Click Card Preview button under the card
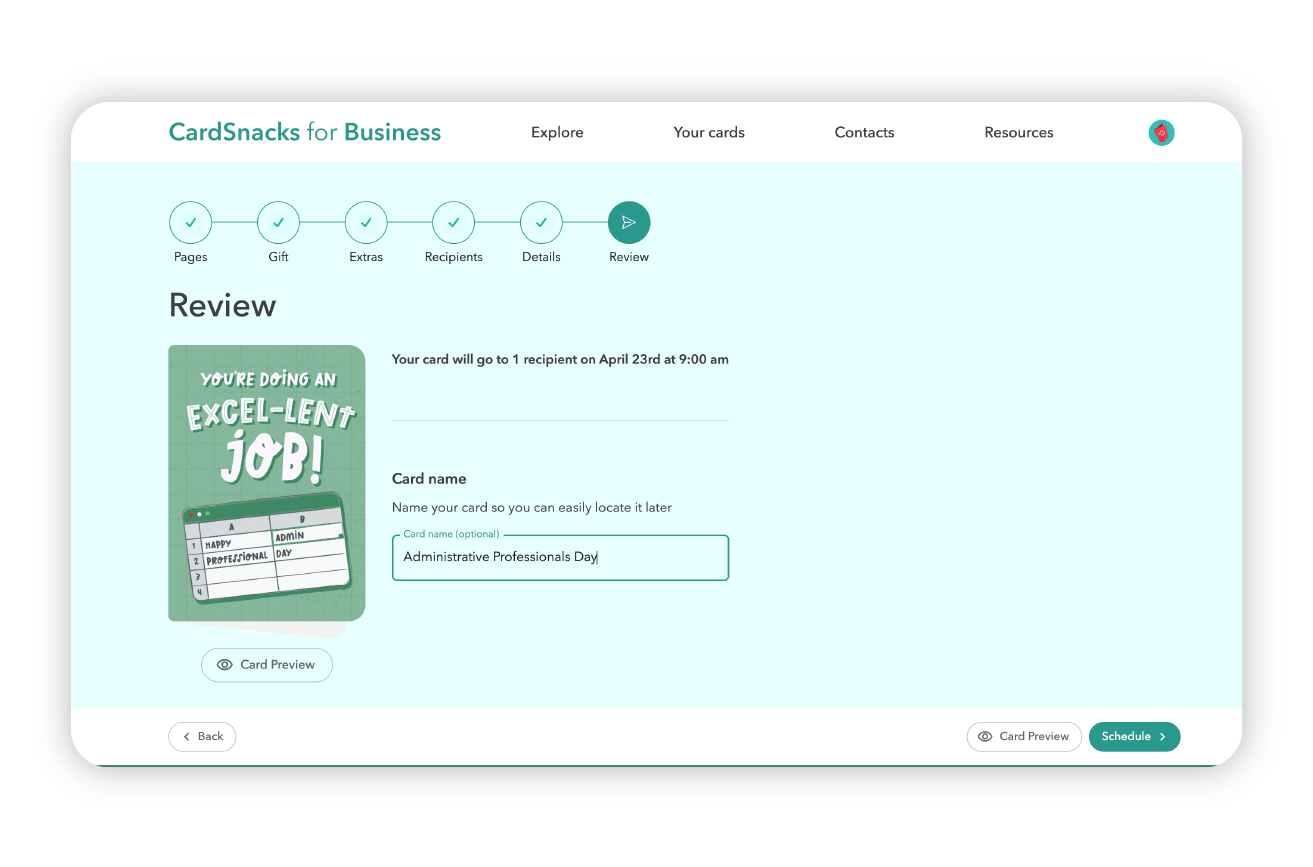 pos(267,665)
